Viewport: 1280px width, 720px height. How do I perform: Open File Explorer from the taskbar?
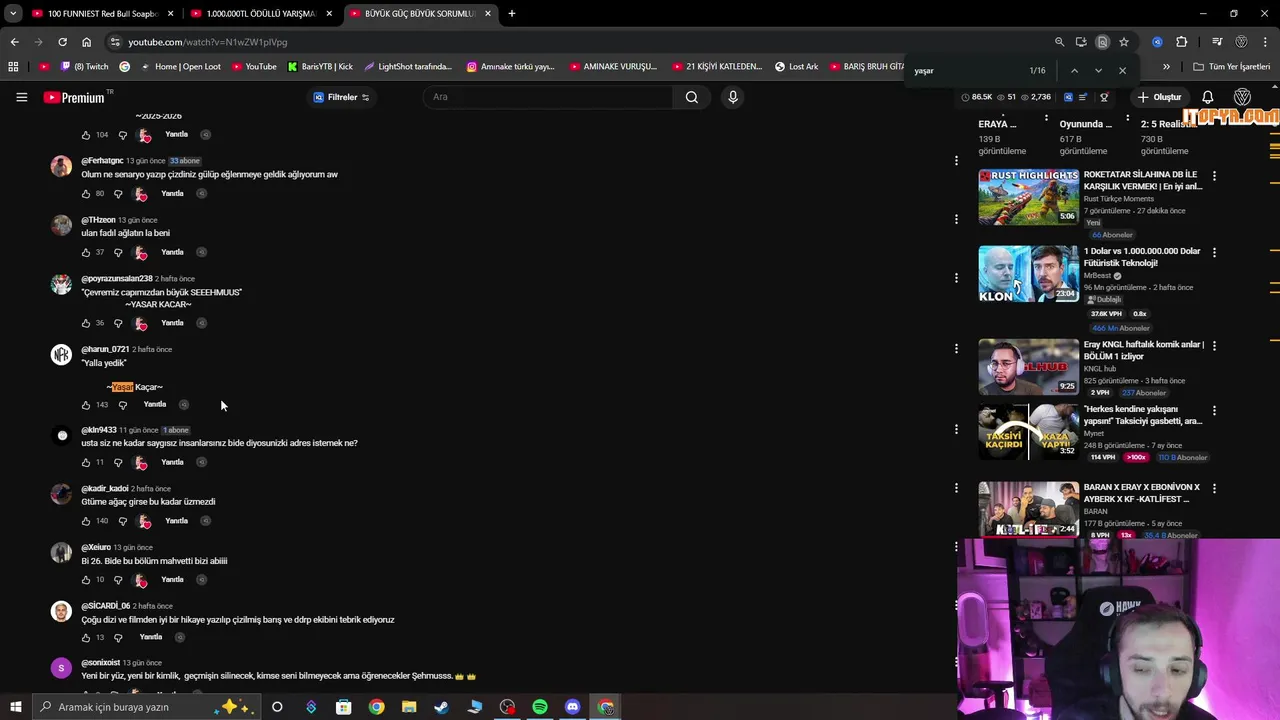coord(409,707)
